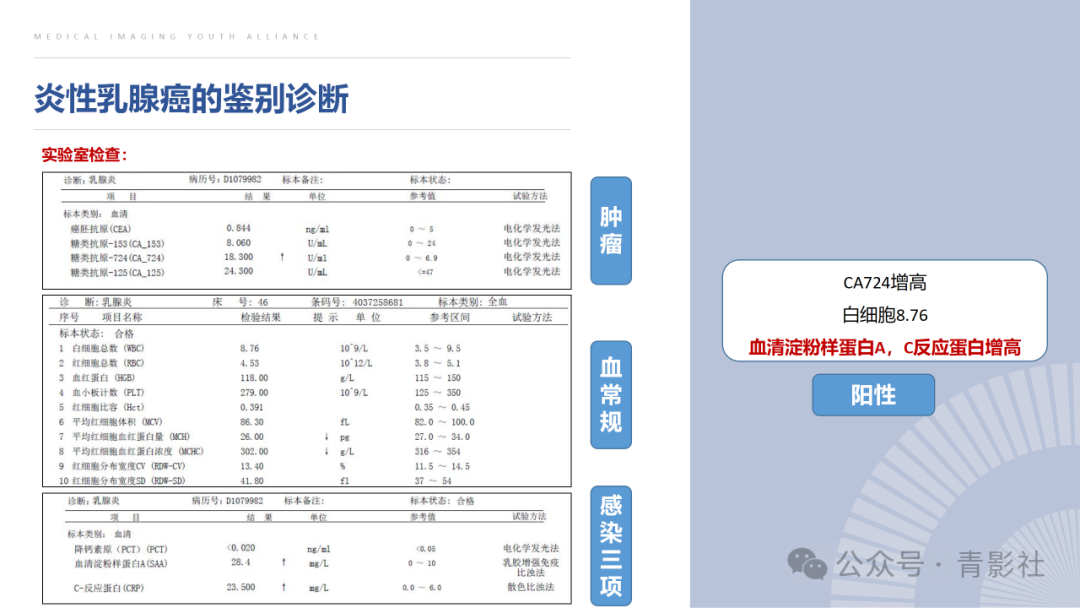Viewport: 1080px width, 608px height.
Task: Click the up arrow beside SAA 28.4
Action: (x=283, y=563)
